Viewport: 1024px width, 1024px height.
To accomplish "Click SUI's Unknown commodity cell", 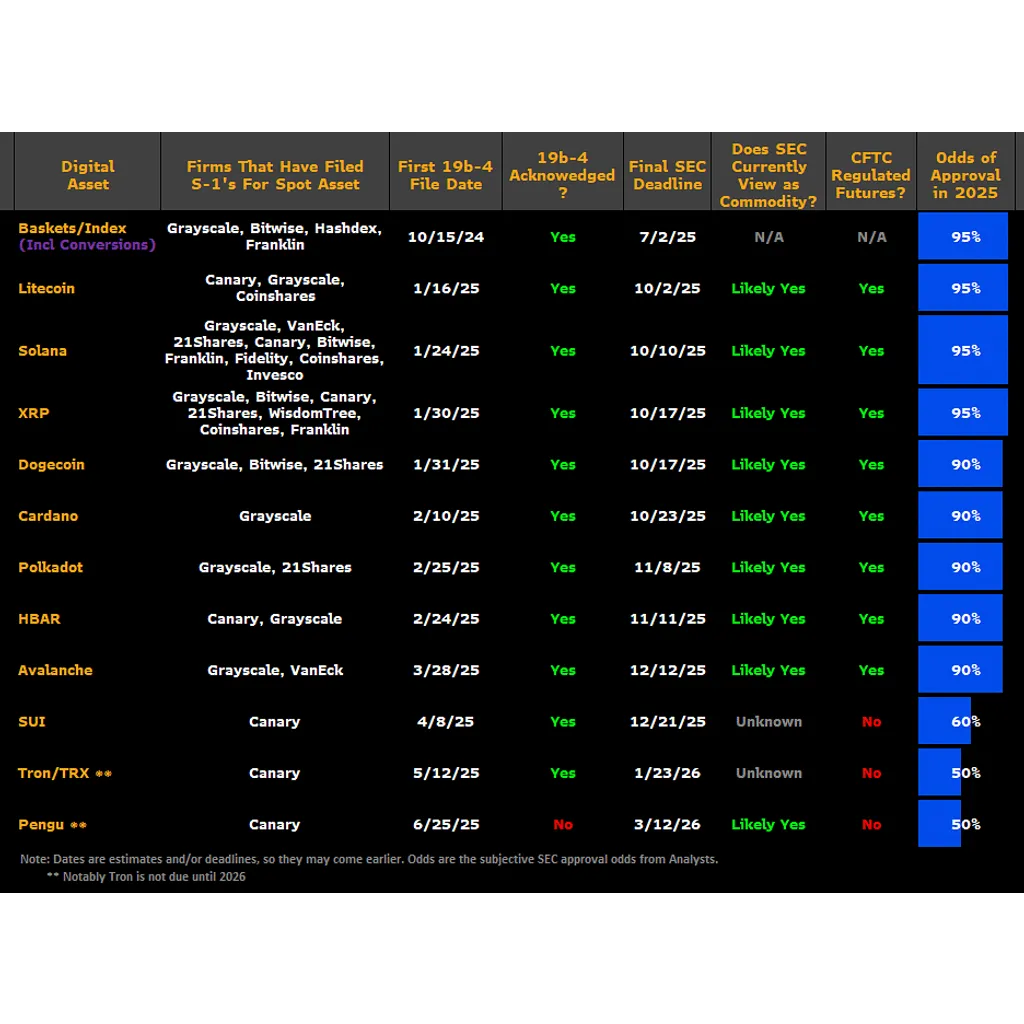I will click(769, 722).
